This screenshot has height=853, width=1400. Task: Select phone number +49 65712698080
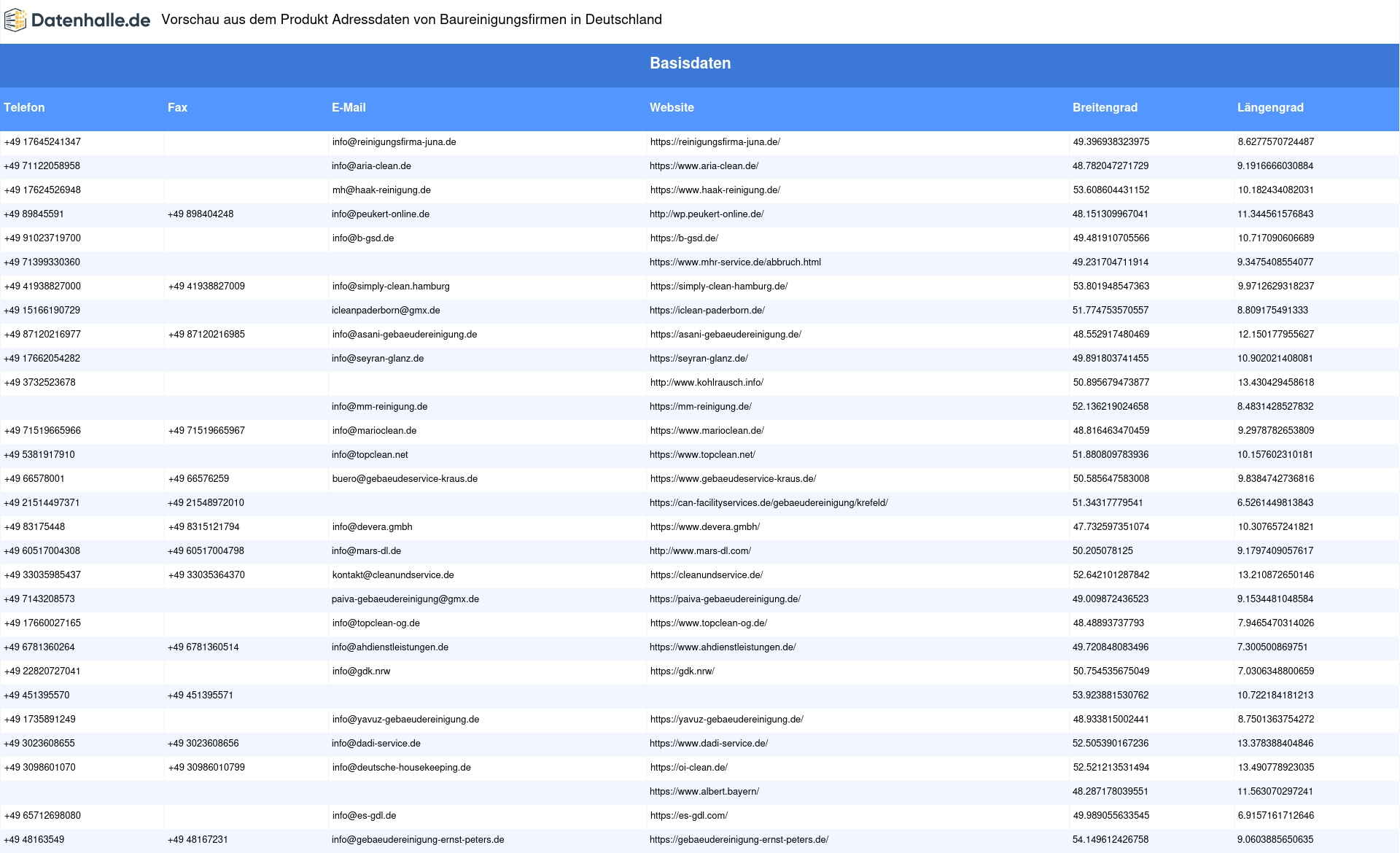pyautogui.click(x=42, y=816)
